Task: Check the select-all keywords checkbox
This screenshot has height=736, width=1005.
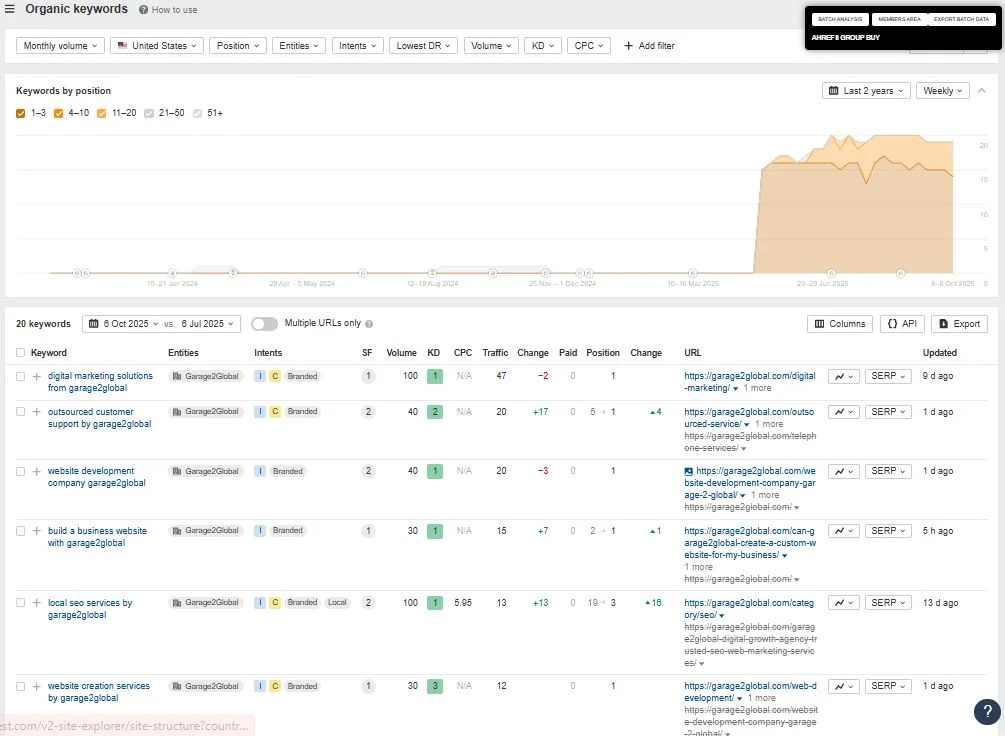Action: click(21, 353)
